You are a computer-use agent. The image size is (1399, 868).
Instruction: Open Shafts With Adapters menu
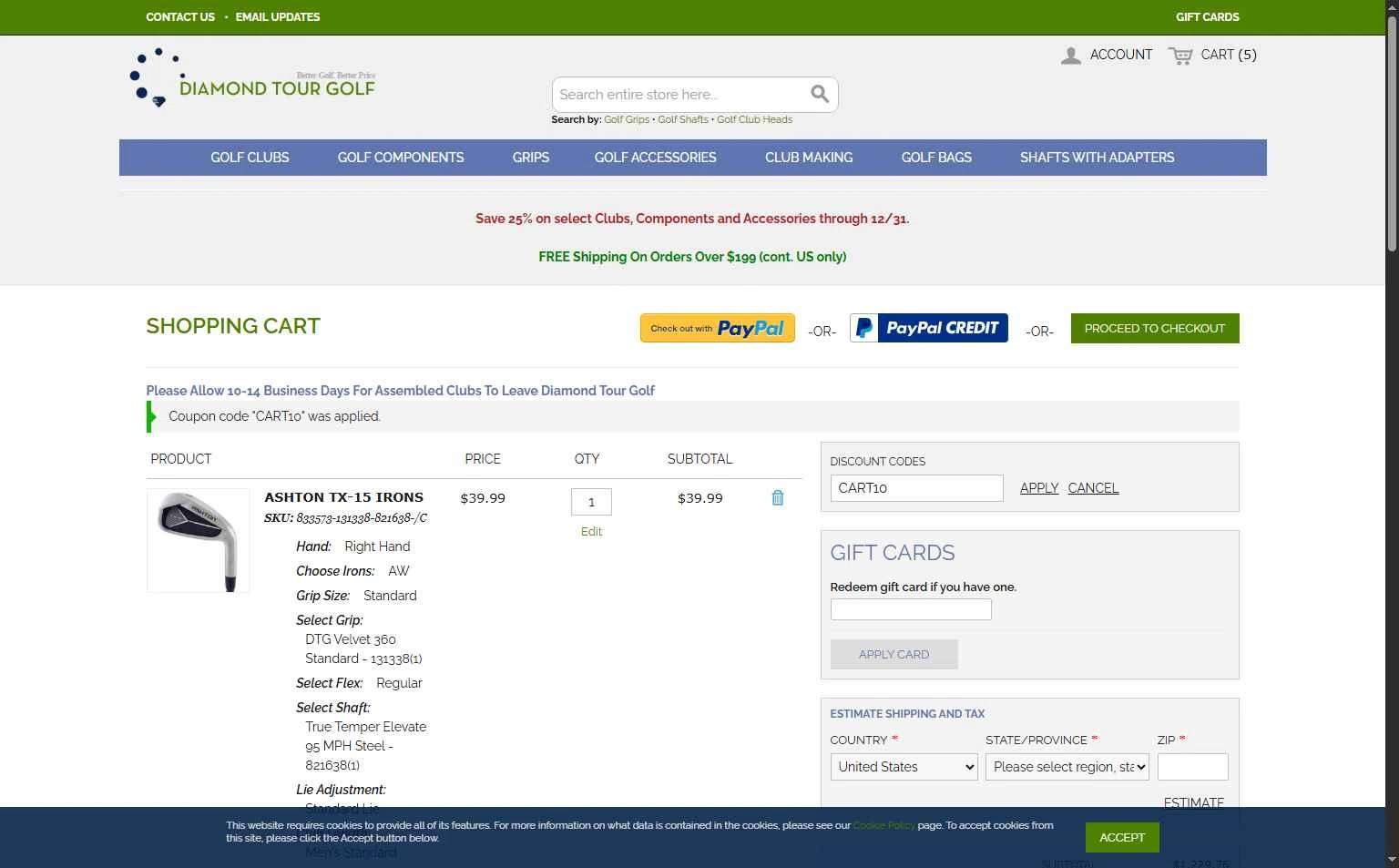pos(1098,158)
